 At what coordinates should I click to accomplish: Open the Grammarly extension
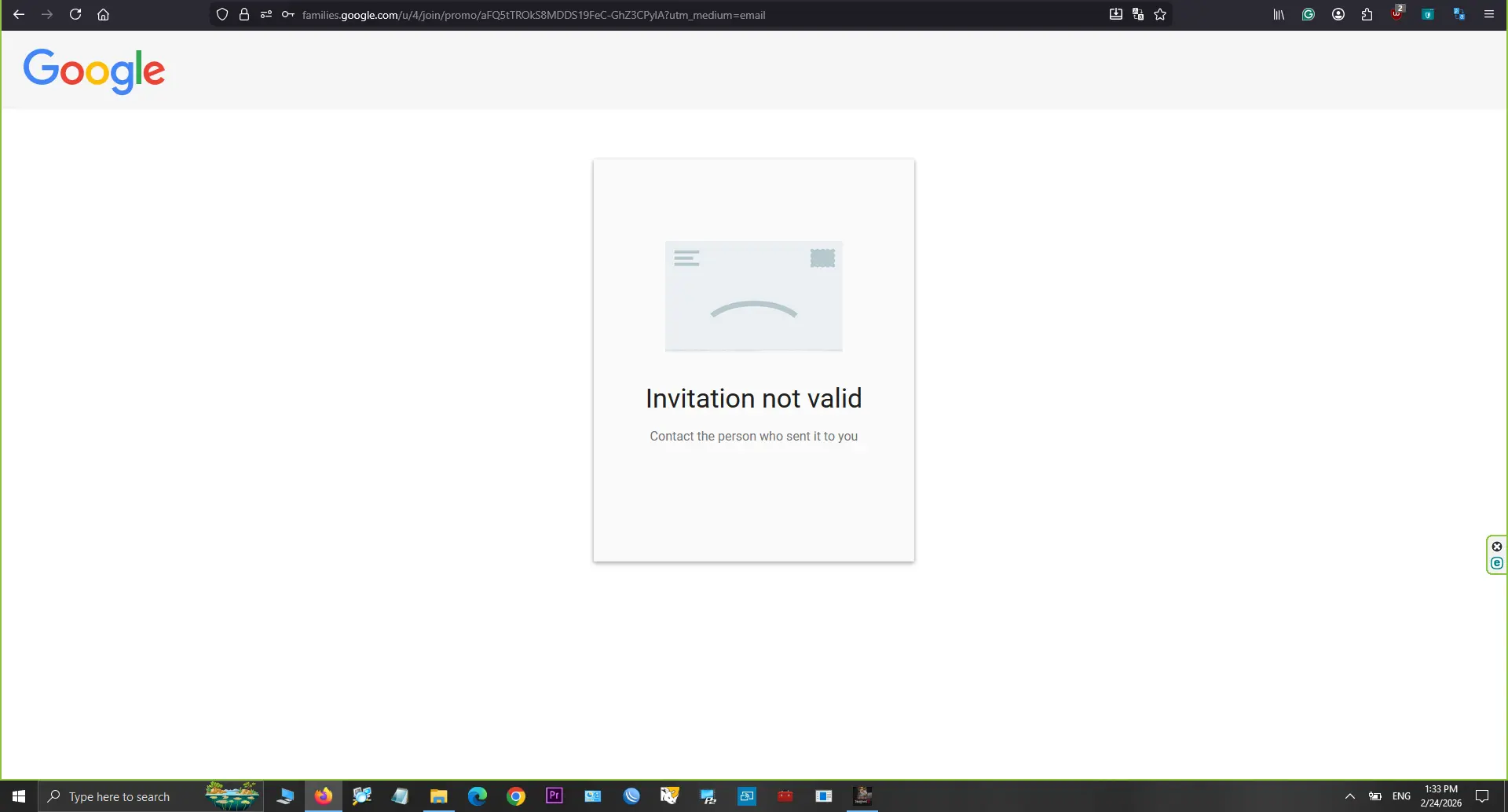1309,14
